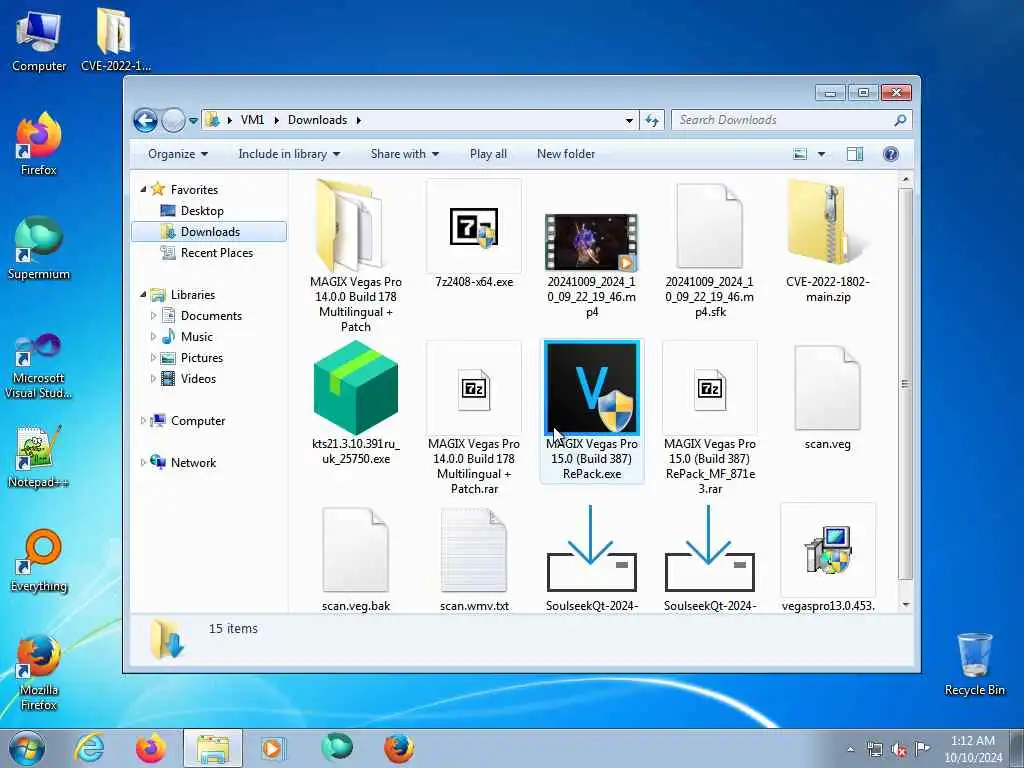Viewport: 1024px width, 768px height.
Task: Click New folder in the toolbar
Action: tap(566, 154)
